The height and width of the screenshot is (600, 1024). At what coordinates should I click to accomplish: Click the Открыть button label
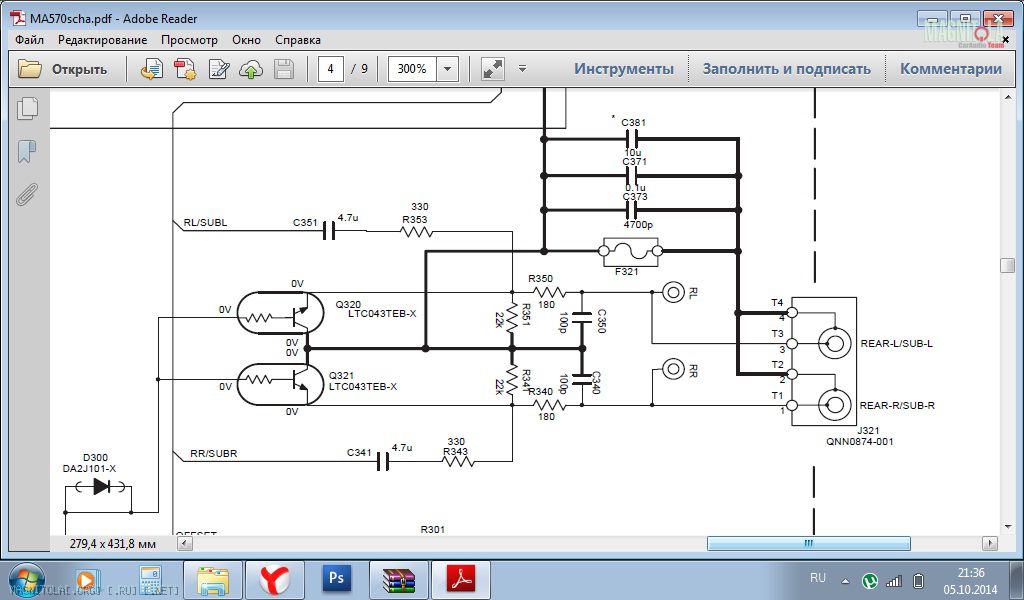(x=79, y=69)
